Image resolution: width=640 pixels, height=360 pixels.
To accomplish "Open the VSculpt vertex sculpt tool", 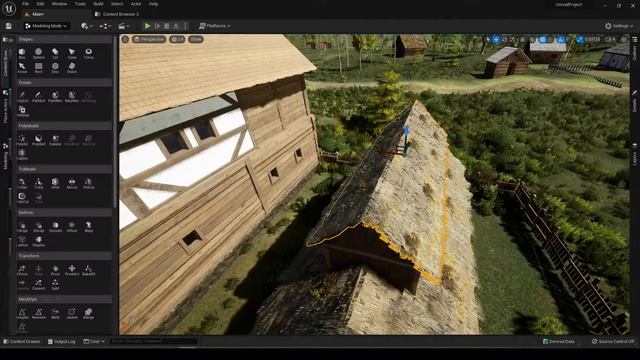I will coord(22,227).
